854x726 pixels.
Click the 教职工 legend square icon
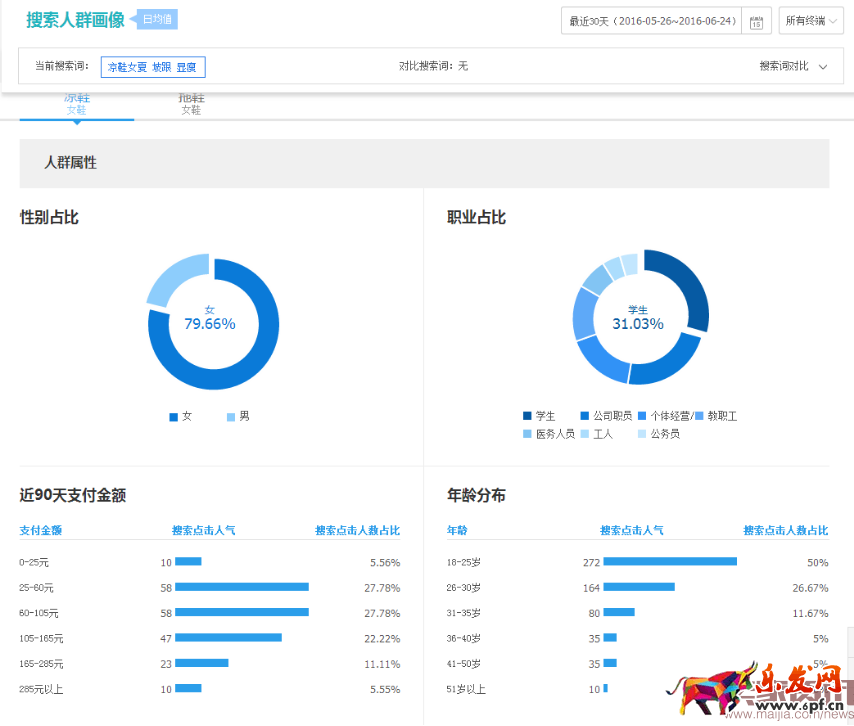(x=699, y=416)
